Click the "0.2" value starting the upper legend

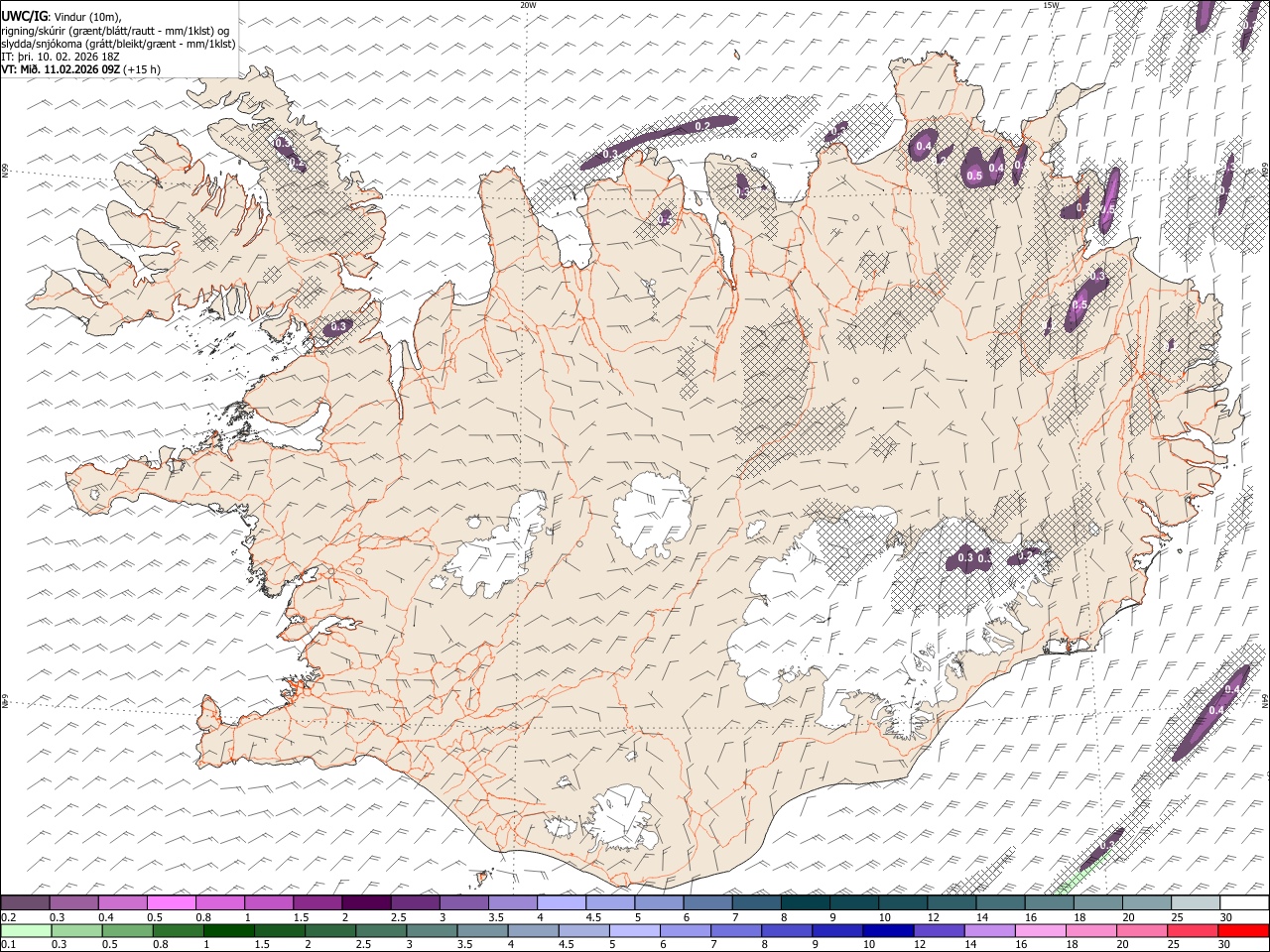coord(9,917)
